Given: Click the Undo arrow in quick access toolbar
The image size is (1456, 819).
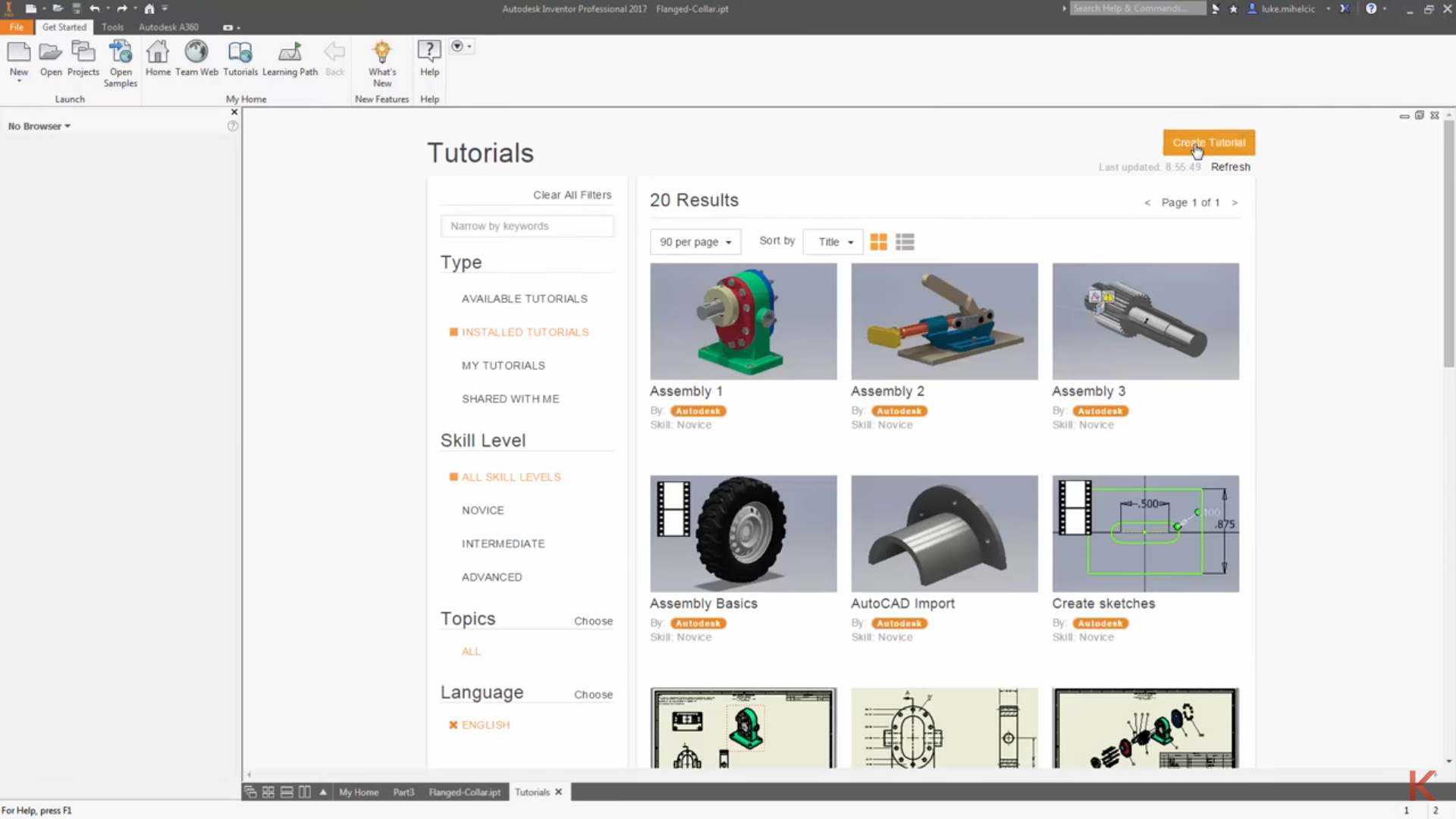Looking at the screenshot, I should pos(95,8).
